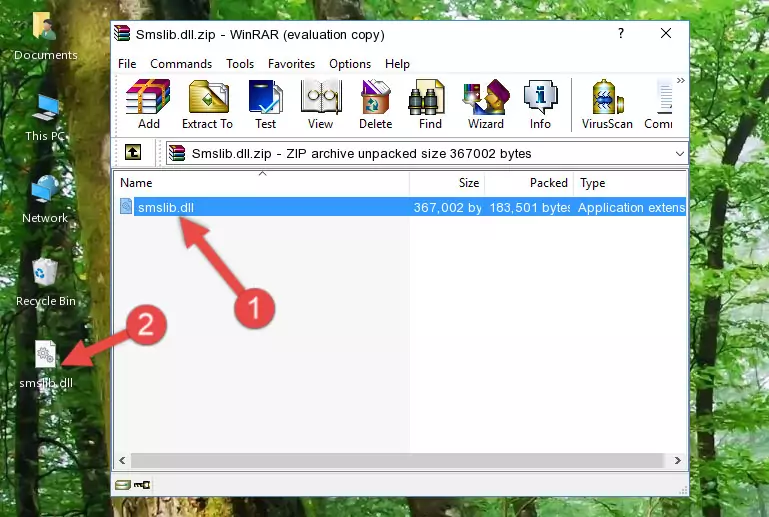Open the Tools menu

(x=240, y=64)
